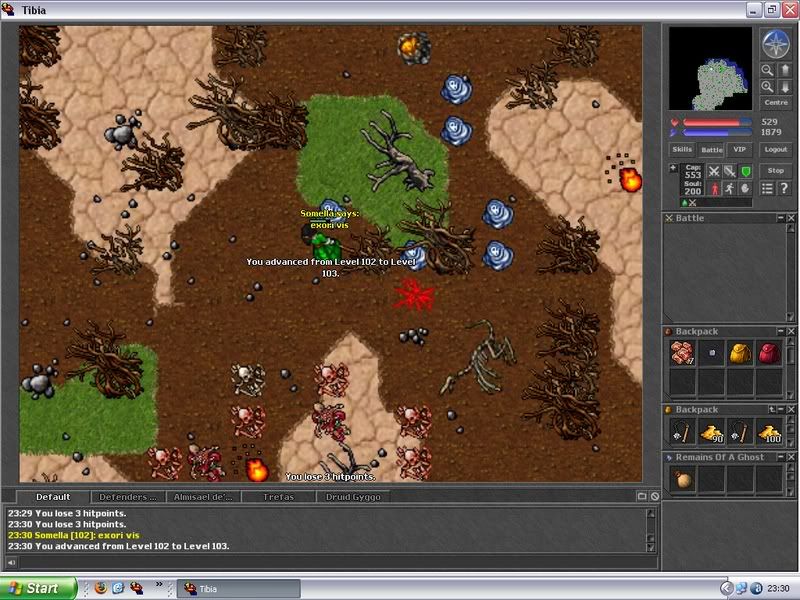Select the first fishing rod item
Screen dimensions: 800x600
point(682,432)
